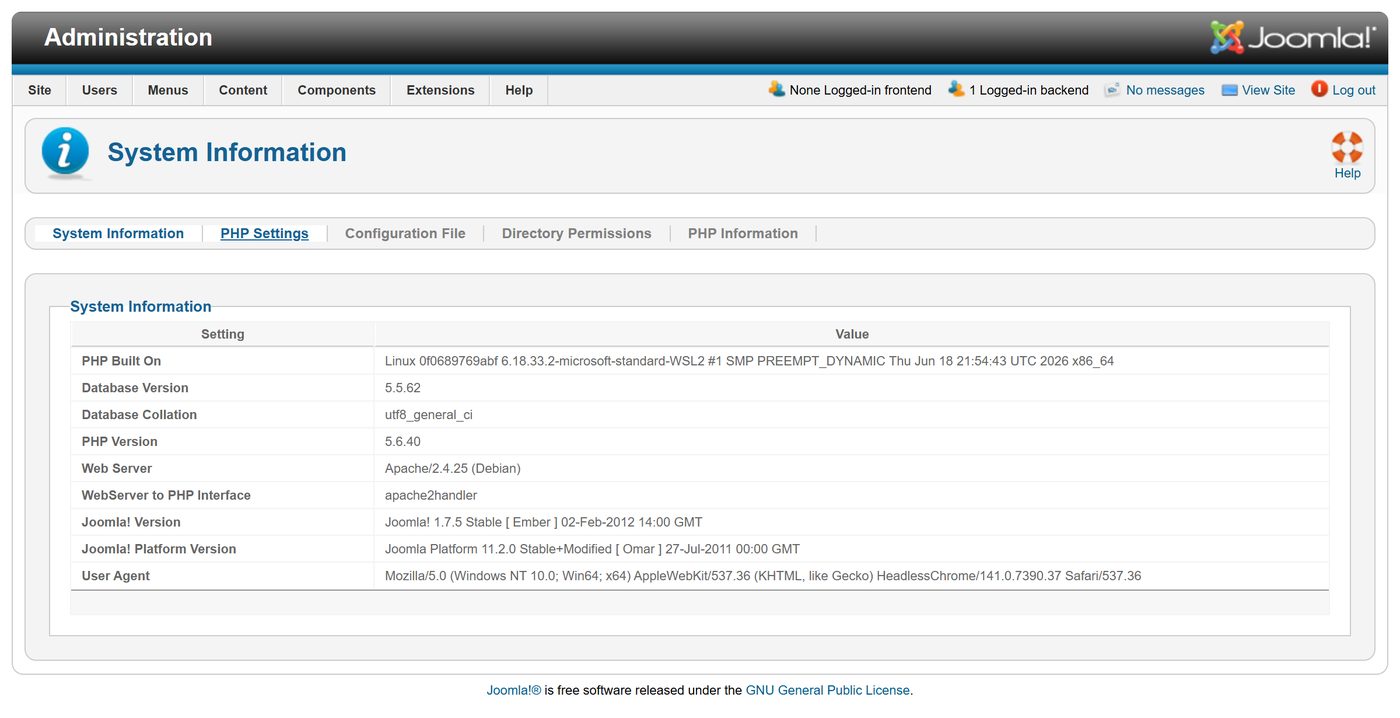Click the blue System Information info icon
1400x718 pixels.
(x=66, y=153)
